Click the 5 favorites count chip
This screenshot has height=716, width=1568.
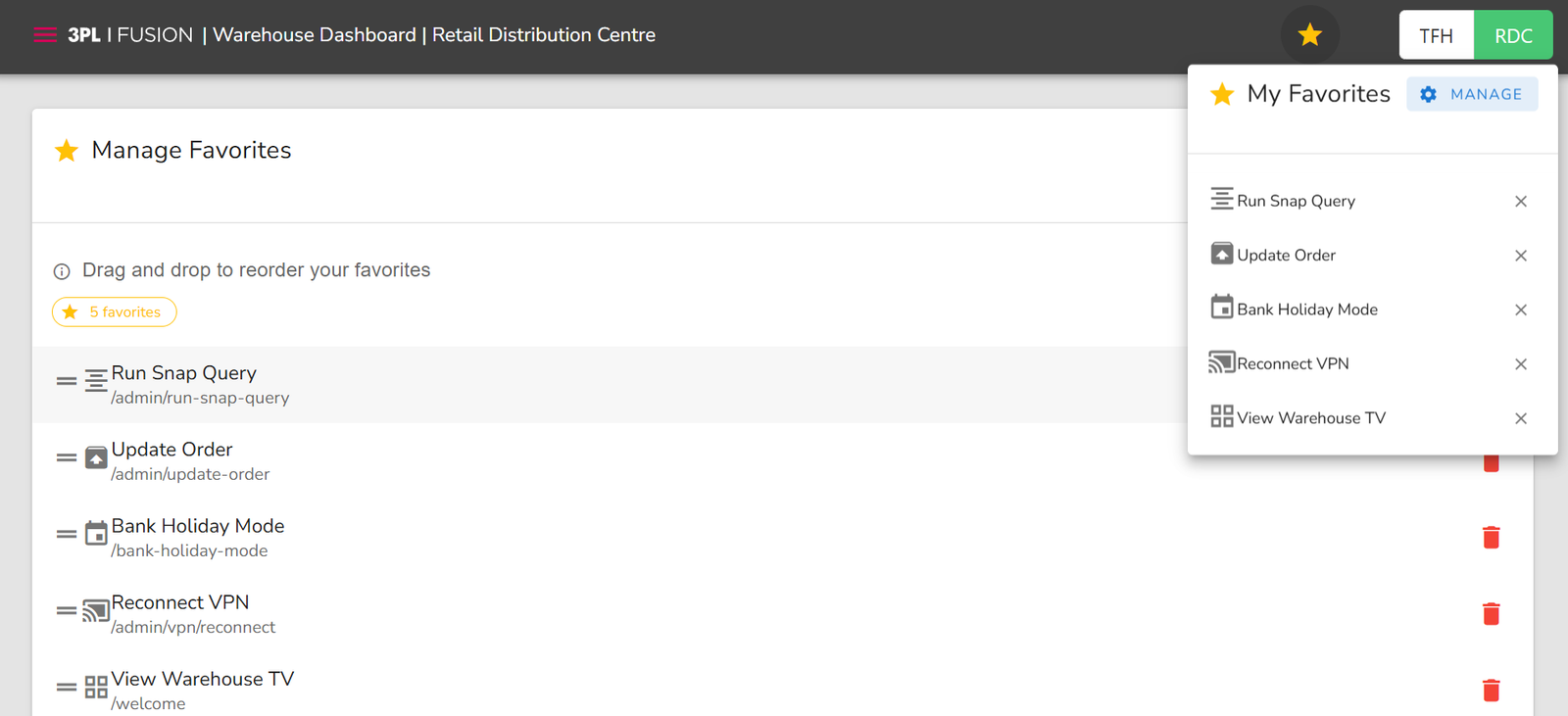(x=115, y=311)
